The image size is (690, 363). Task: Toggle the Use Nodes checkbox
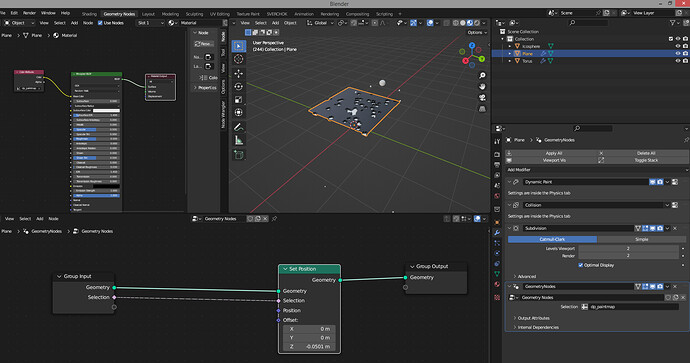(x=100, y=23)
